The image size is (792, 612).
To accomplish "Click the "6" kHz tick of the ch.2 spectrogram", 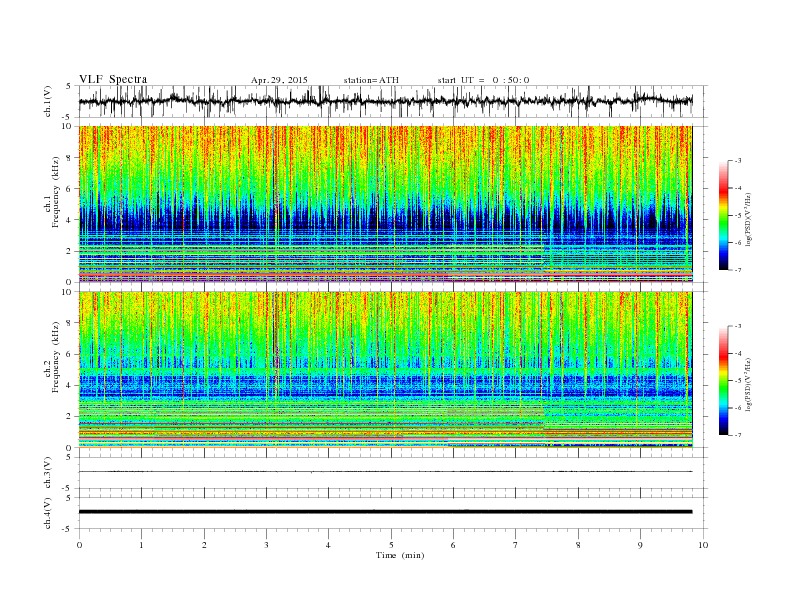I will [x=70, y=354].
